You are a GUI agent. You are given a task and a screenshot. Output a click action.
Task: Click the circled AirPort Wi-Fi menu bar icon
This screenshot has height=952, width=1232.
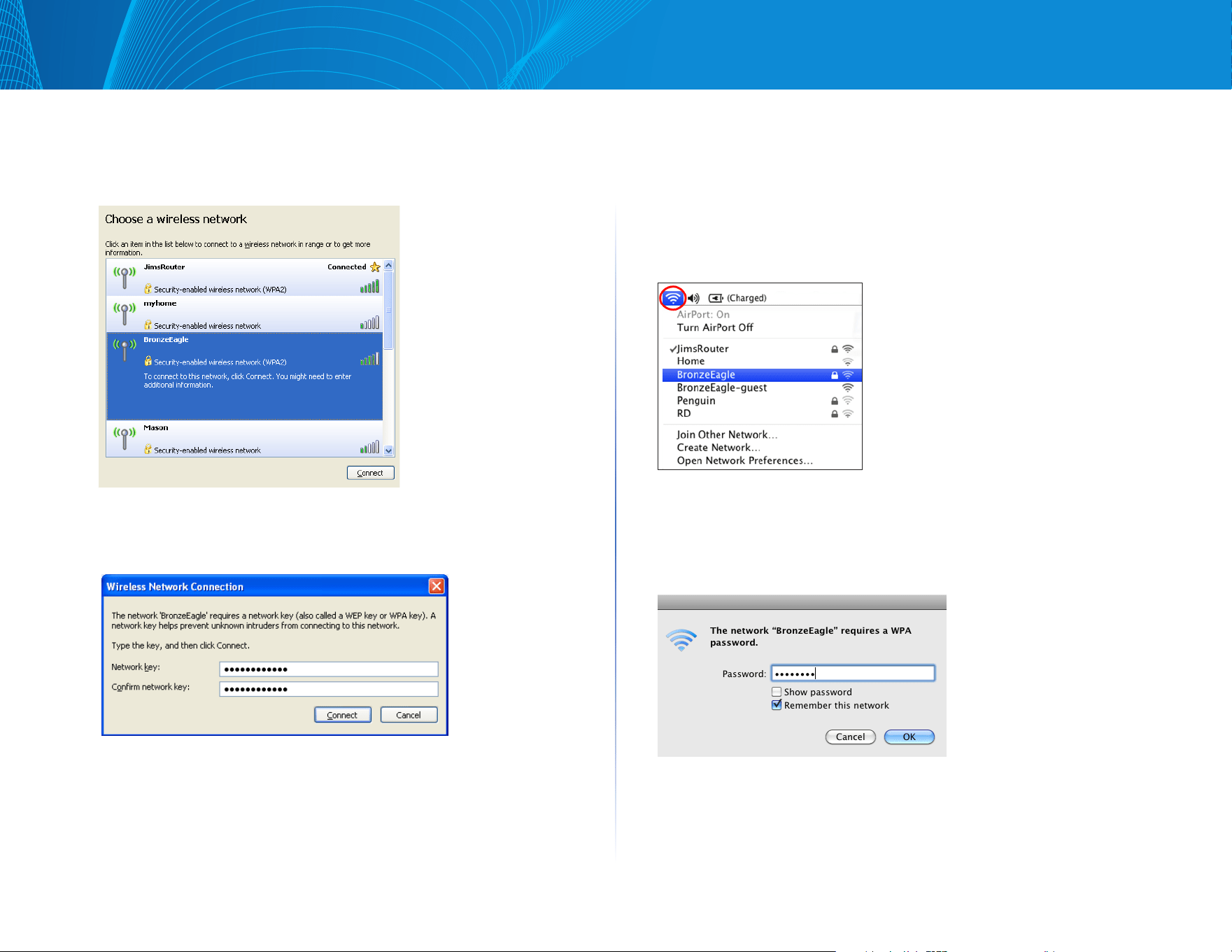[x=672, y=298]
